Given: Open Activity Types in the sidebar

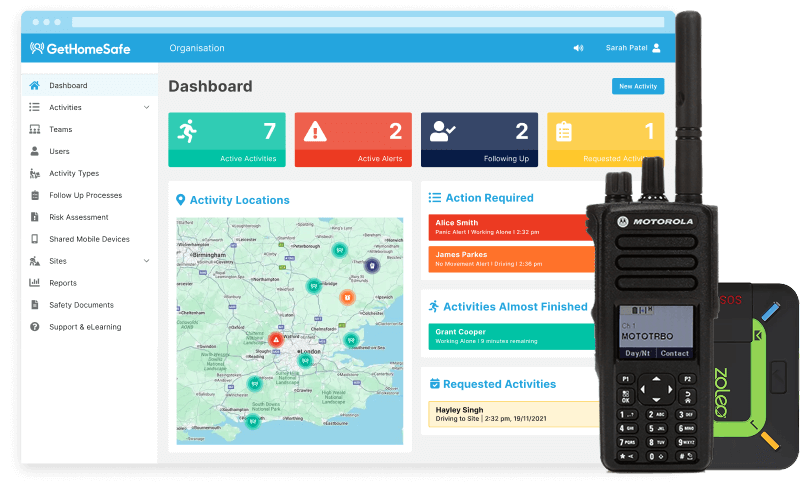Looking at the screenshot, I should click(74, 173).
